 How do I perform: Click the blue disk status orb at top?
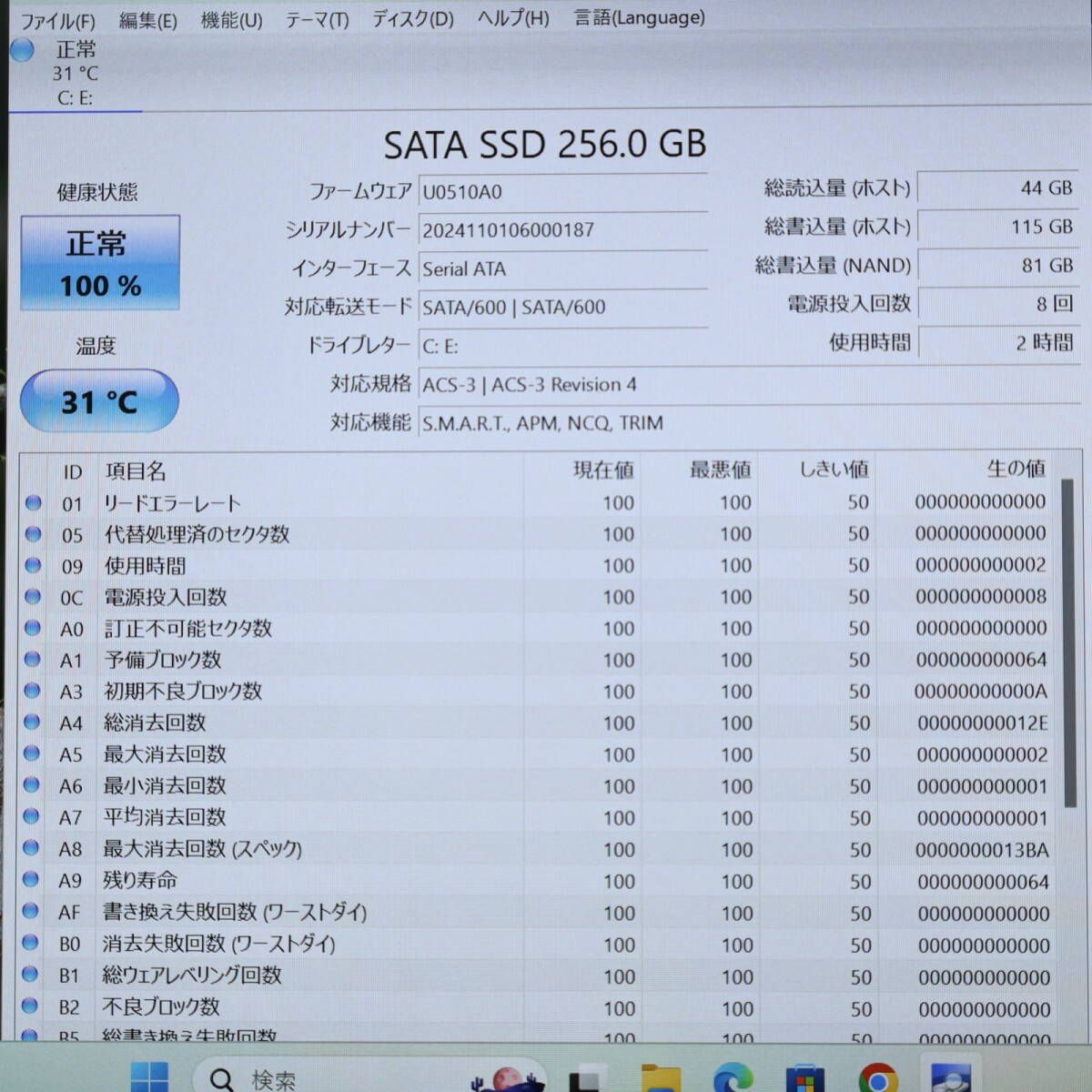pos(22,50)
